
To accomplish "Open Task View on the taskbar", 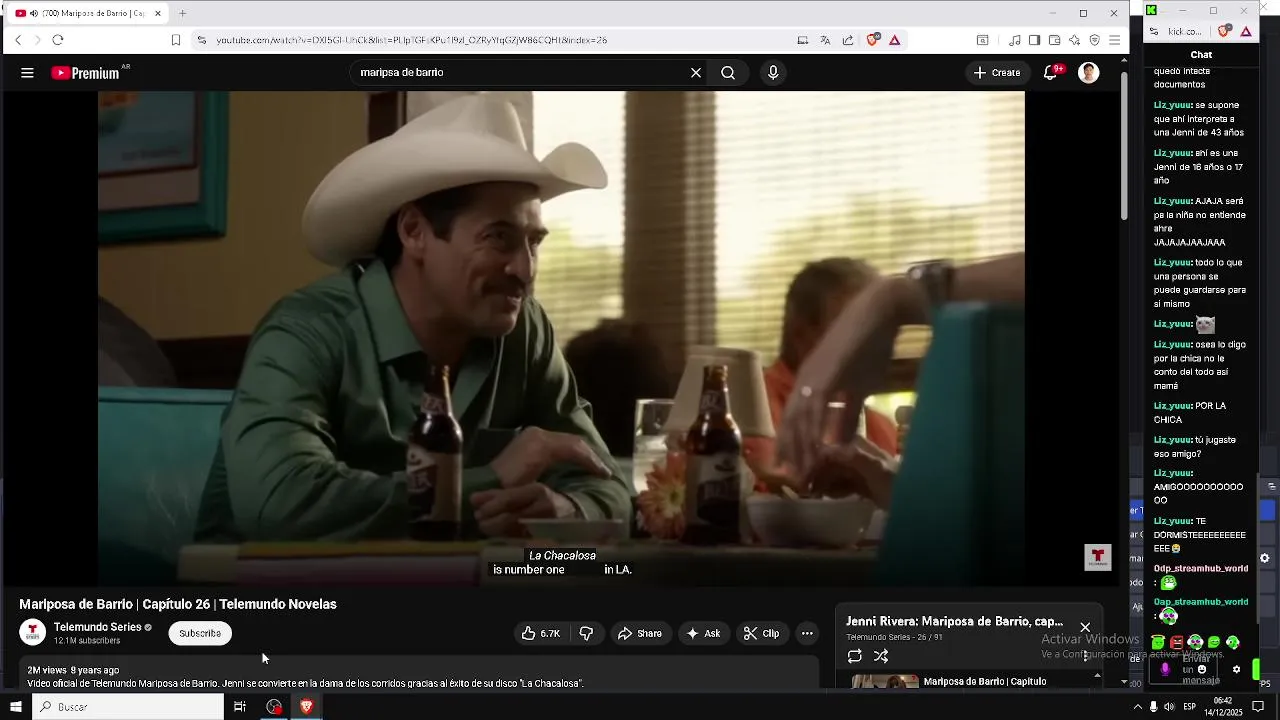I will pyautogui.click(x=240, y=706).
